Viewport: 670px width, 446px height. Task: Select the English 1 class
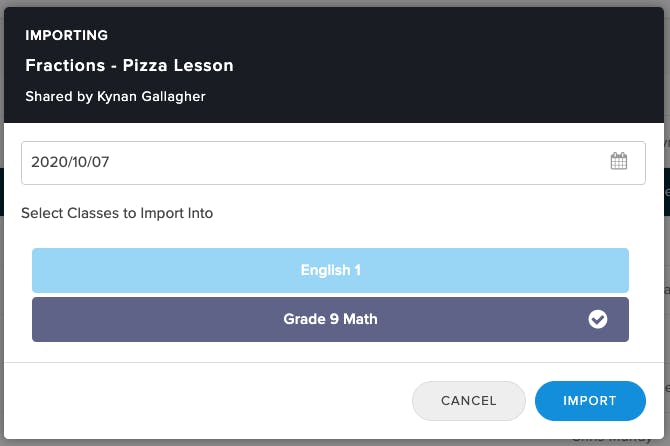tap(330, 270)
